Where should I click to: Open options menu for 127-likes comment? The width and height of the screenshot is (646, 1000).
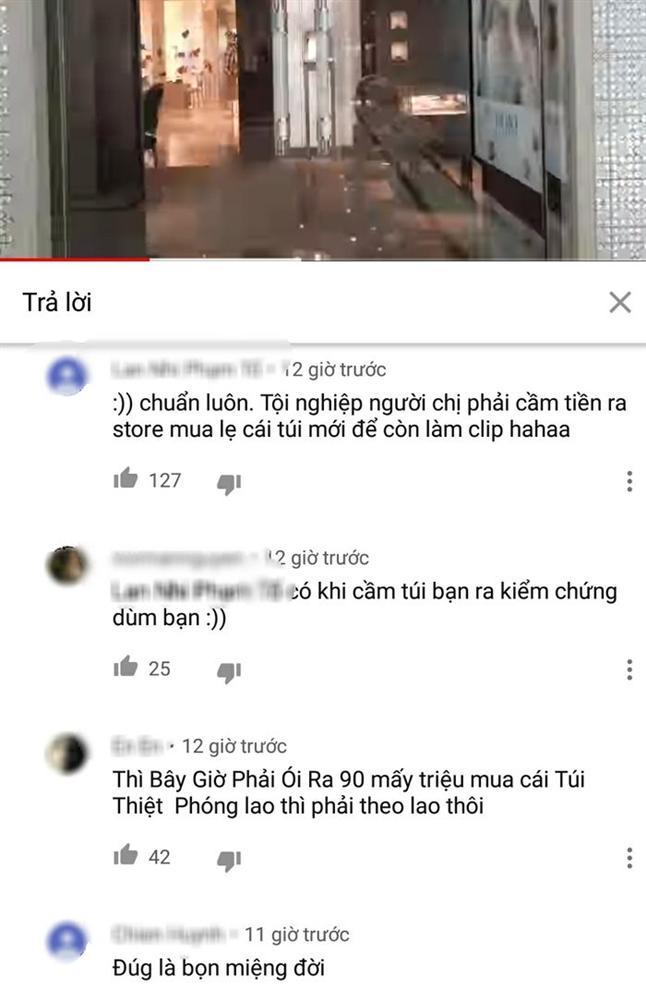629,481
